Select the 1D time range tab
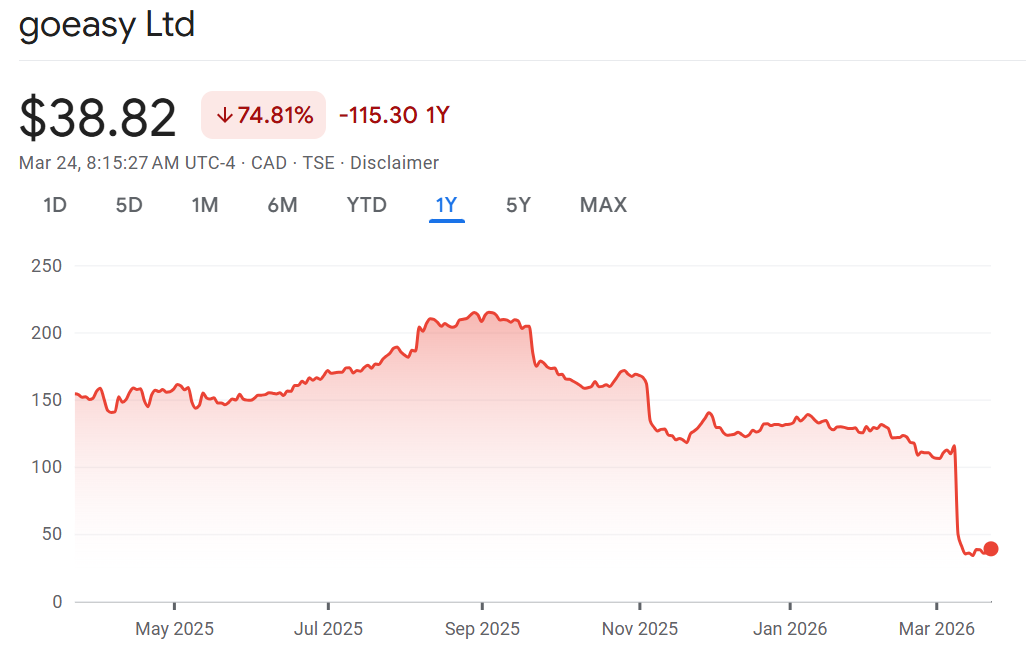The image size is (1026, 654). pos(54,205)
